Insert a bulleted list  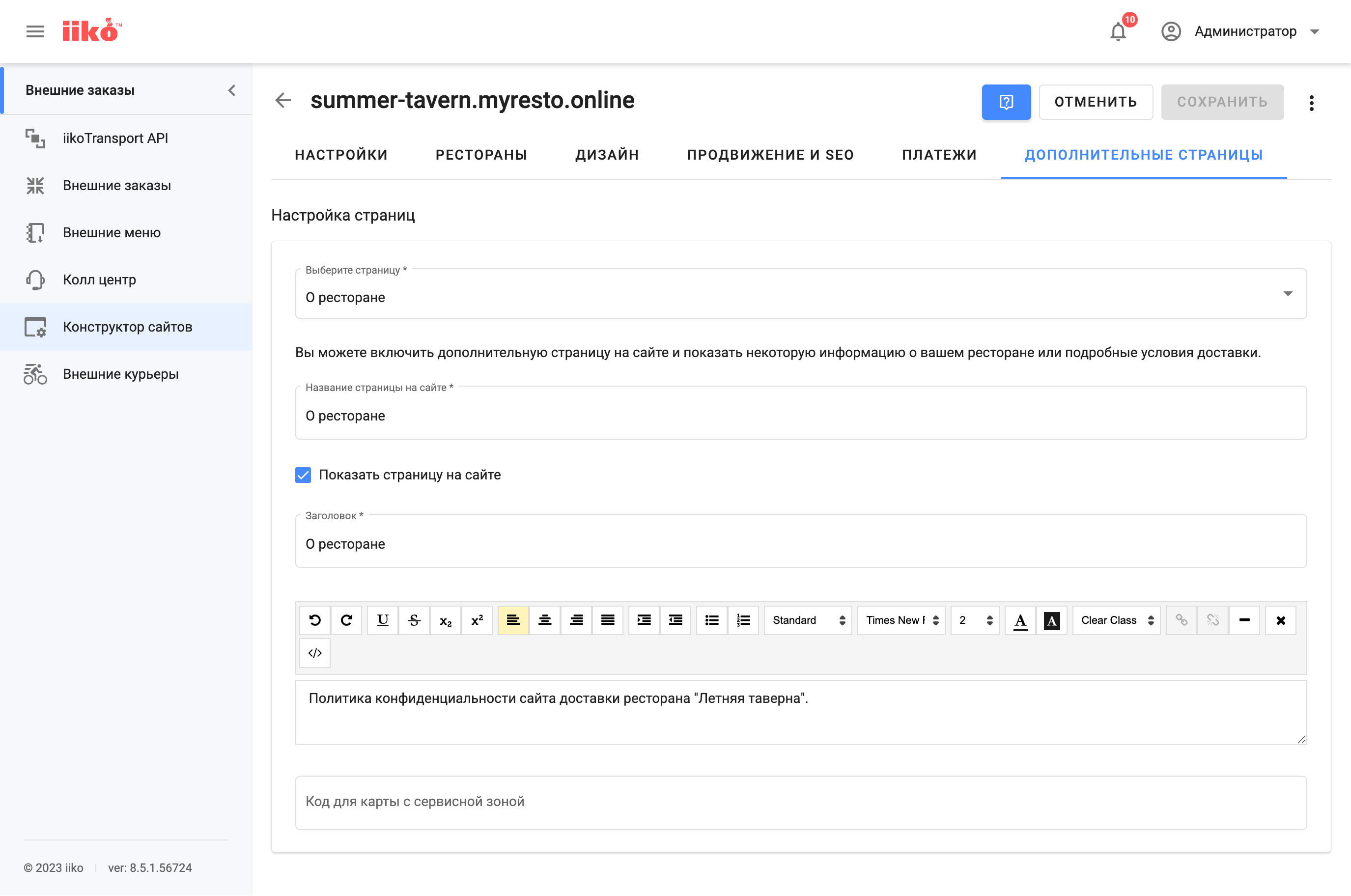click(712, 620)
